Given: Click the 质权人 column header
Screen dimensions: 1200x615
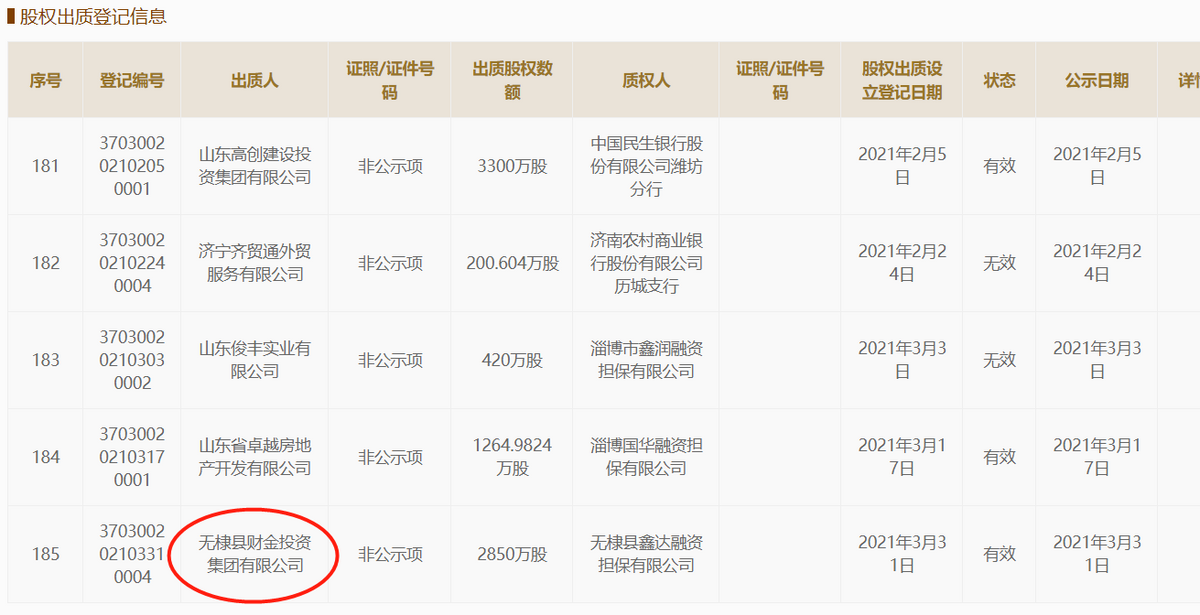Looking at the screenshot, I should 646,81.
